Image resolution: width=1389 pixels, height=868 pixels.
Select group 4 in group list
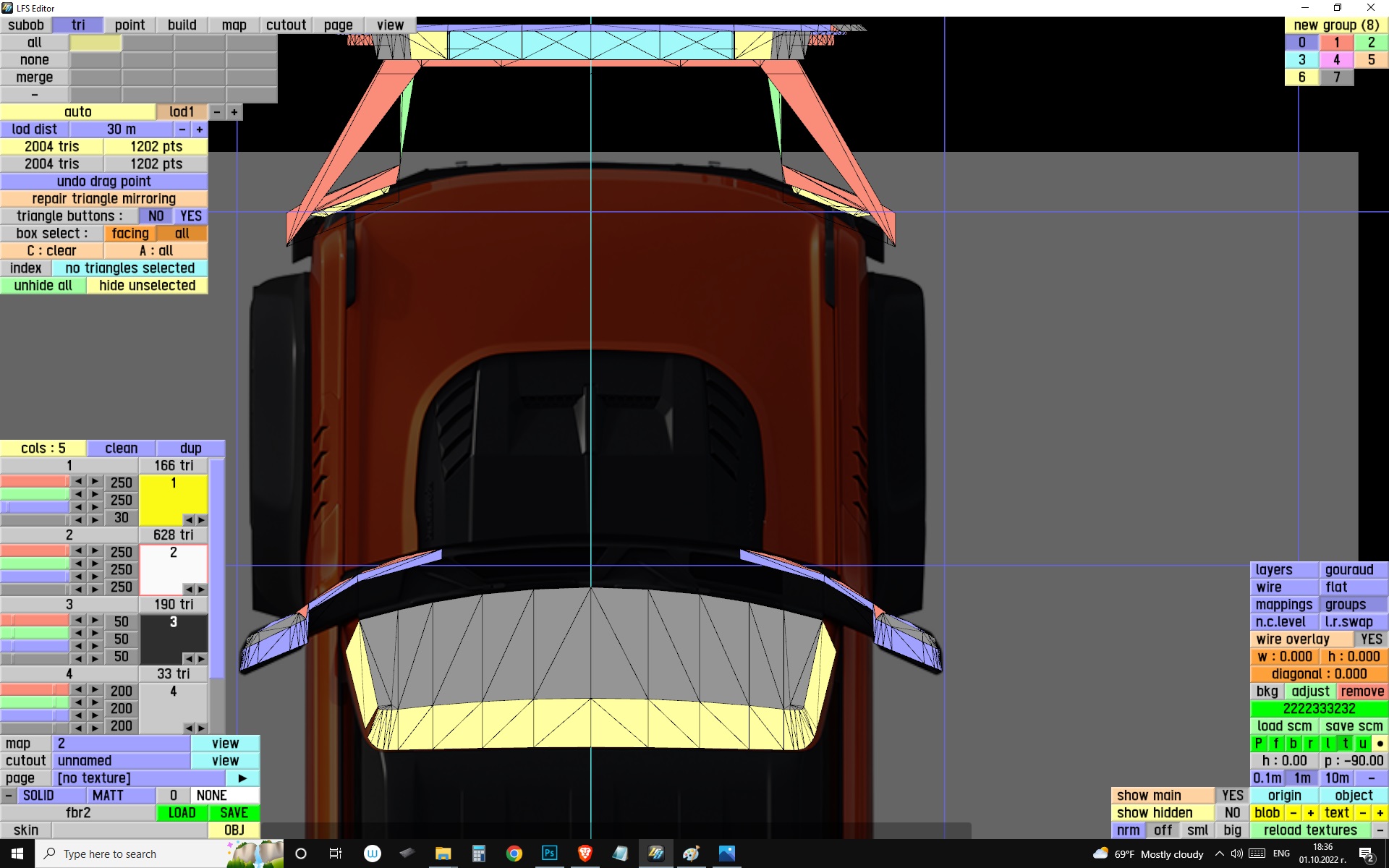(x=1336, y=60)
